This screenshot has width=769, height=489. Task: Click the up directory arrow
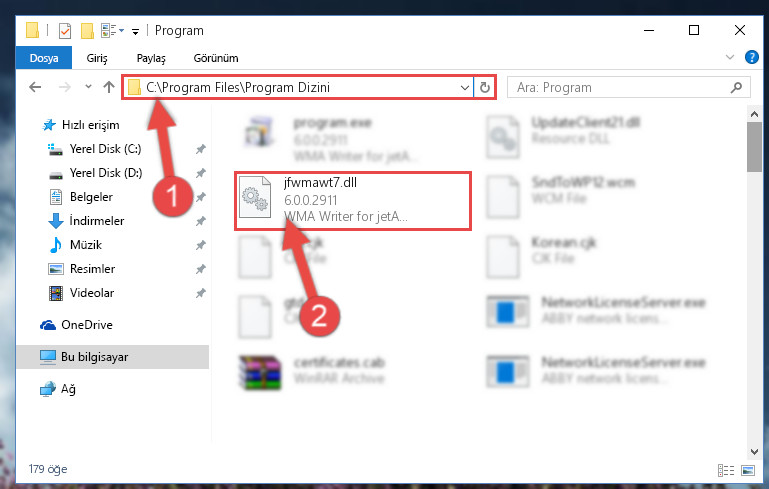pos(109,87)
